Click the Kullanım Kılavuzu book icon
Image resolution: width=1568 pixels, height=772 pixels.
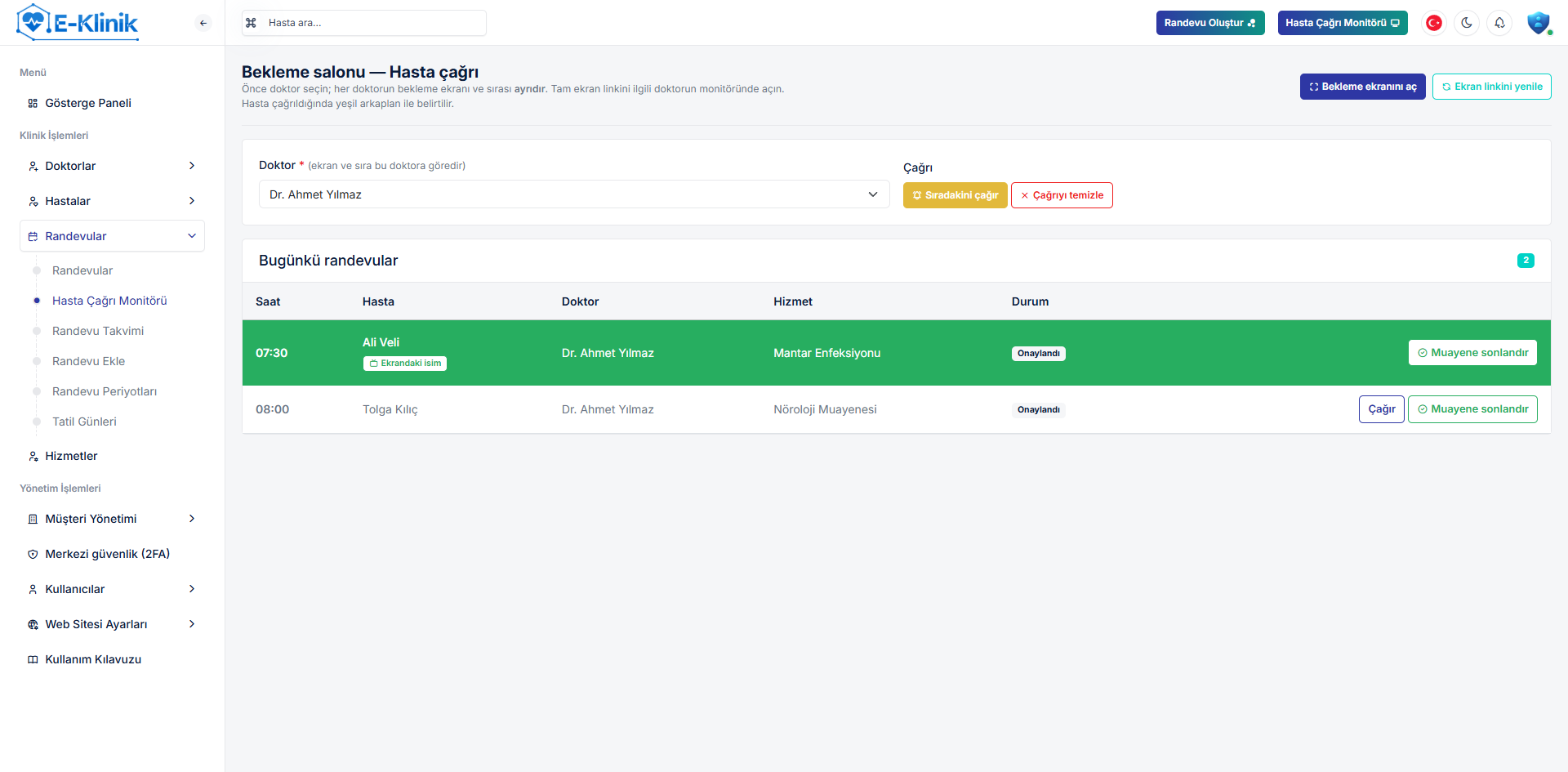pos(33,659)
